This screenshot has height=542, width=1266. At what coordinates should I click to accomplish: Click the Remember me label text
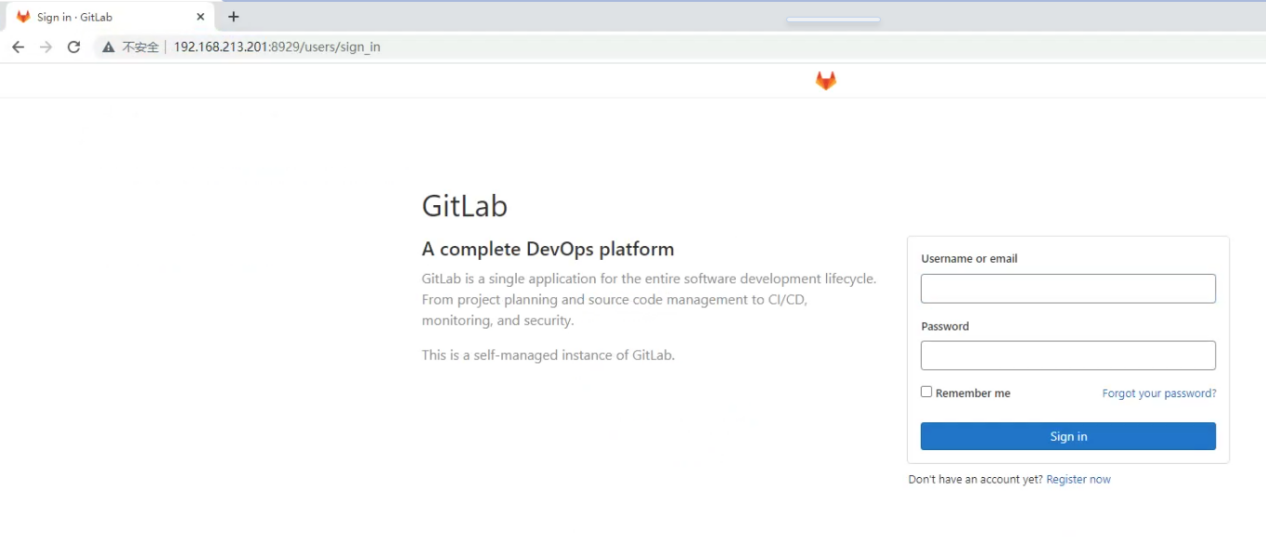click(x=972, y=393)
